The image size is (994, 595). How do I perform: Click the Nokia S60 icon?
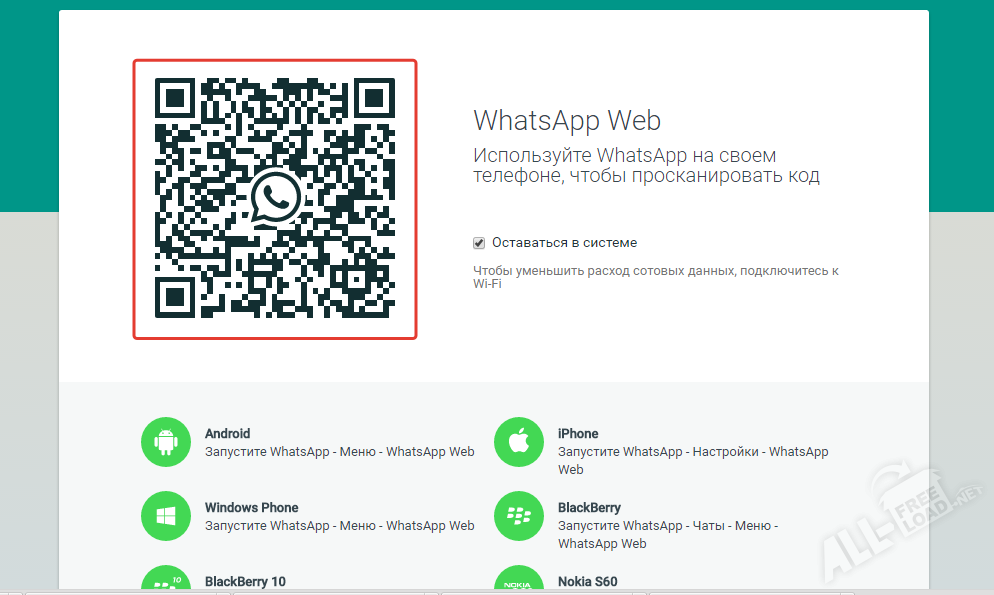[x=519, y=584]
